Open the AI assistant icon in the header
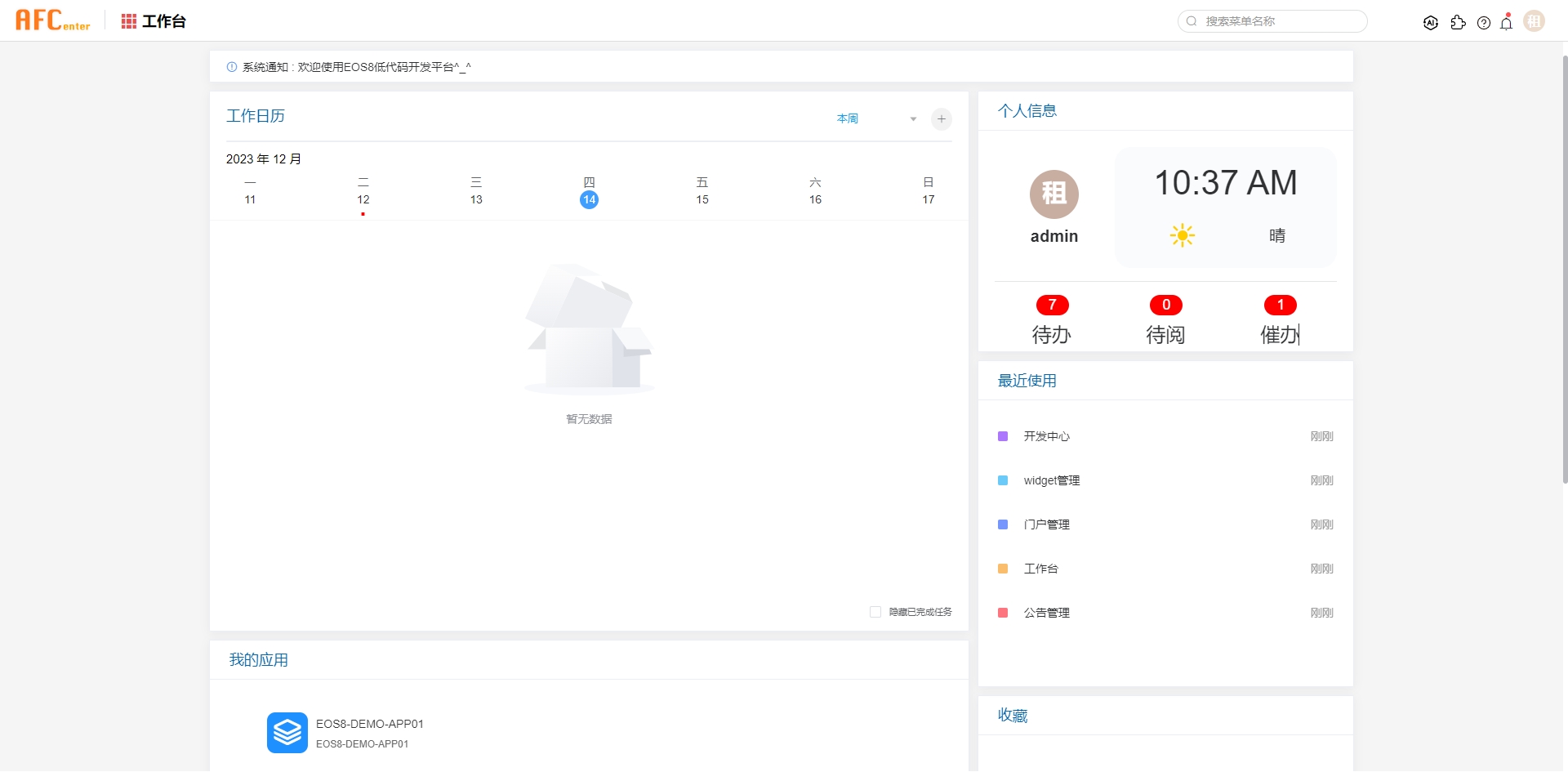Image resolution: width=1568 pixels, height=772 pixels. [1432, 22]
